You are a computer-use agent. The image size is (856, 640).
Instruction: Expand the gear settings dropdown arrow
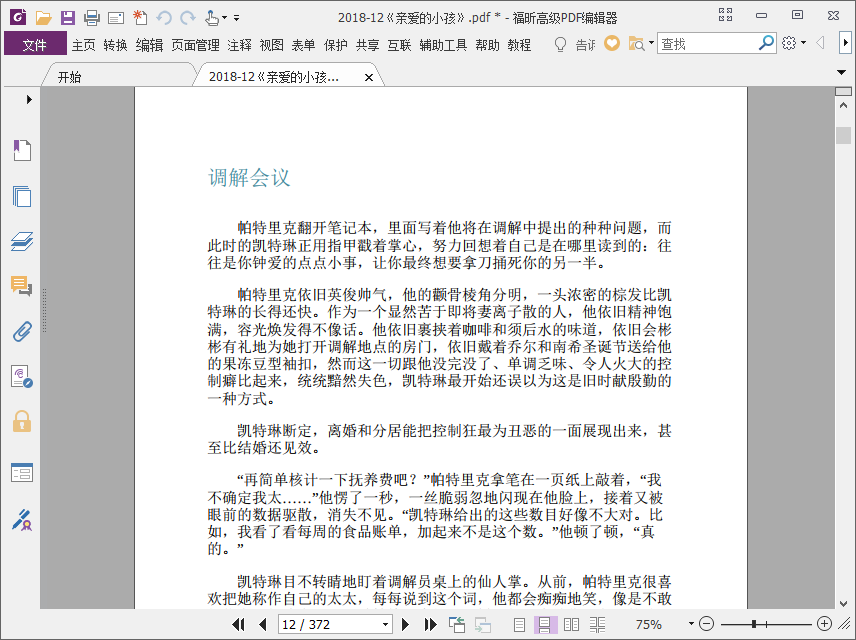(804, 43)
